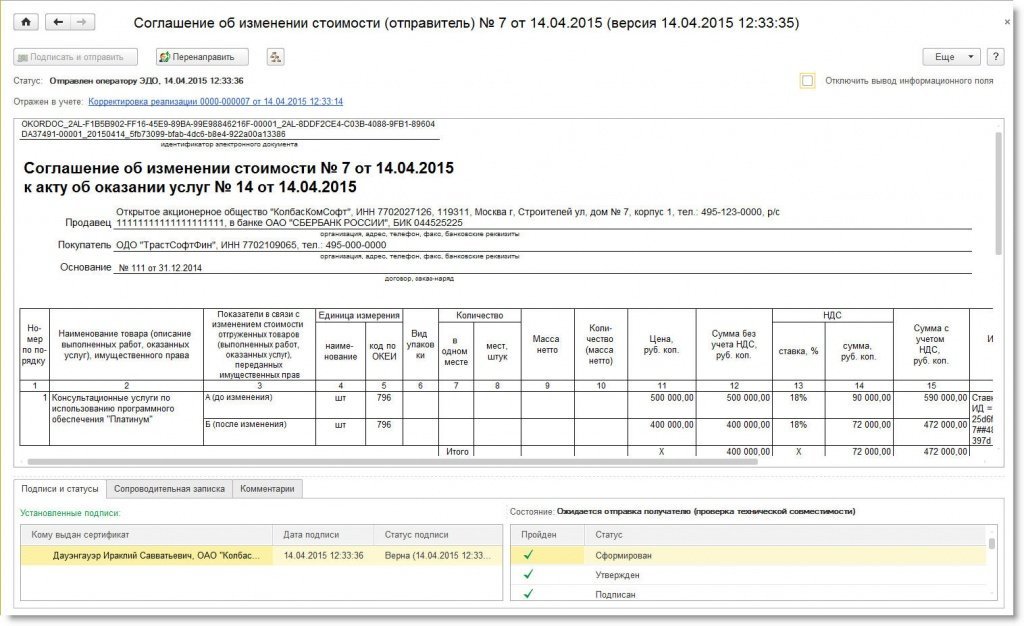Open the Комментарии tab

click(x=267, y=489)
